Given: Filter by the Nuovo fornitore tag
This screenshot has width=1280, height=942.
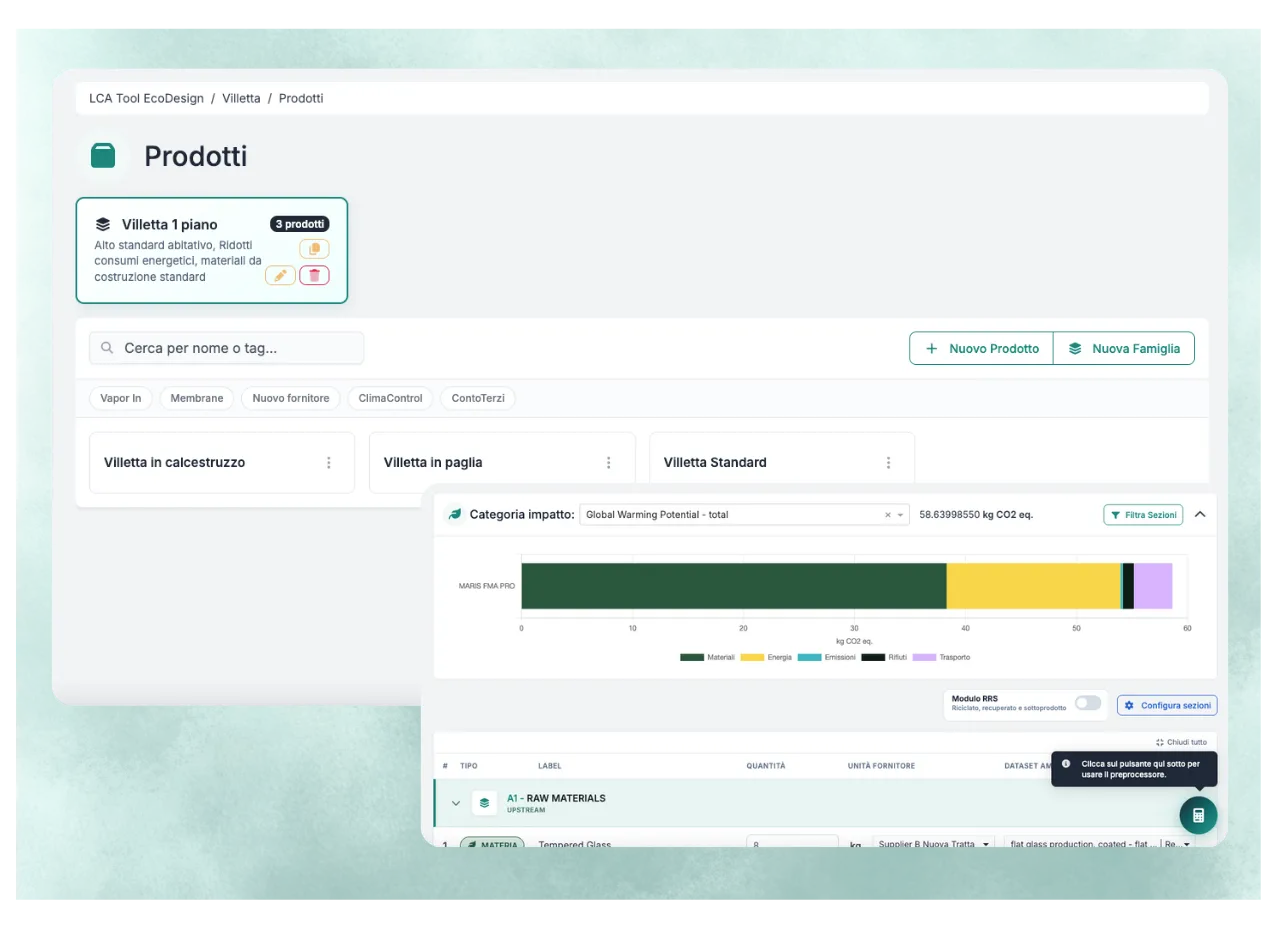Looking at the screenshot, I should [291, 398].
